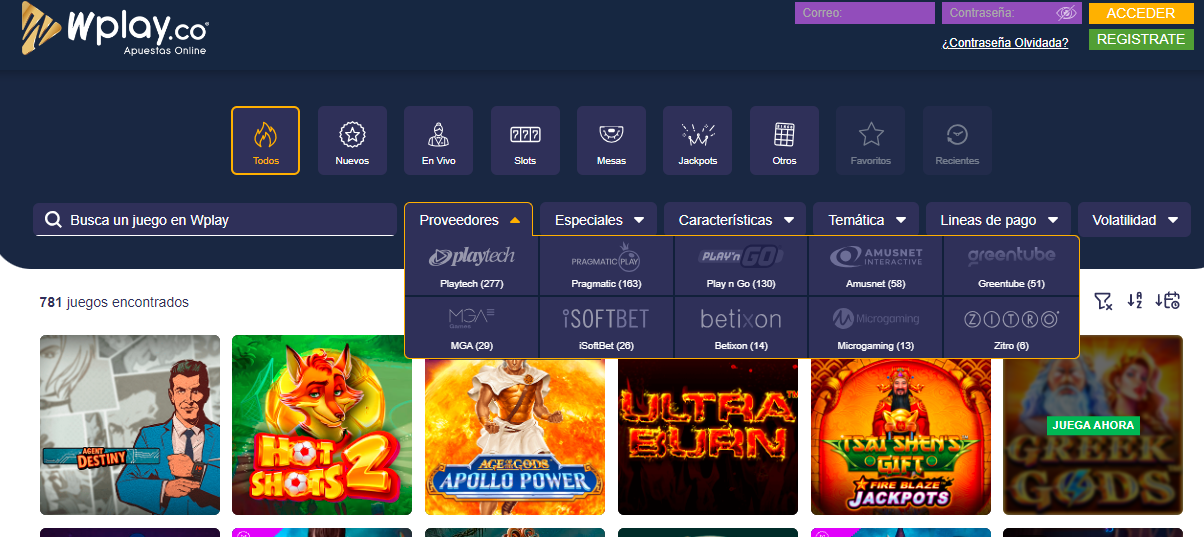Filter by iSoftBet provider
This screenshot has width=1204, height=537.
point(606,327)
